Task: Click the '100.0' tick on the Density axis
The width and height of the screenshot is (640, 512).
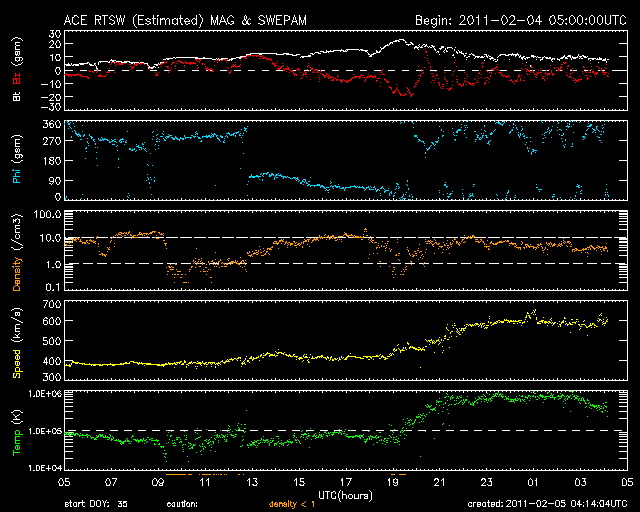Action: (47, 214)
